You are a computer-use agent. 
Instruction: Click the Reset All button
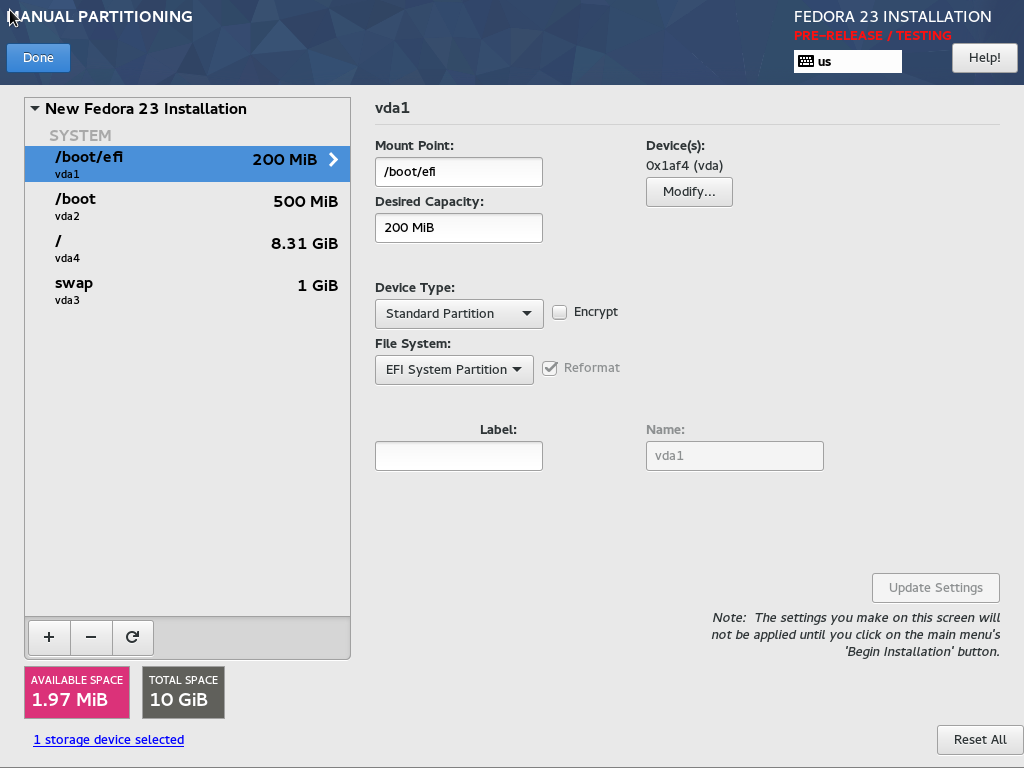point(980,739)
